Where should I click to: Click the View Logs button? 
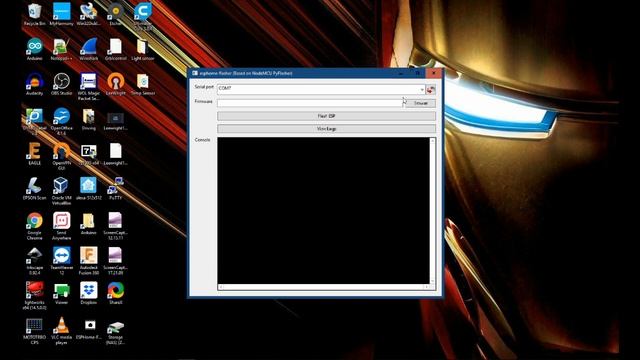click(327, 129)
